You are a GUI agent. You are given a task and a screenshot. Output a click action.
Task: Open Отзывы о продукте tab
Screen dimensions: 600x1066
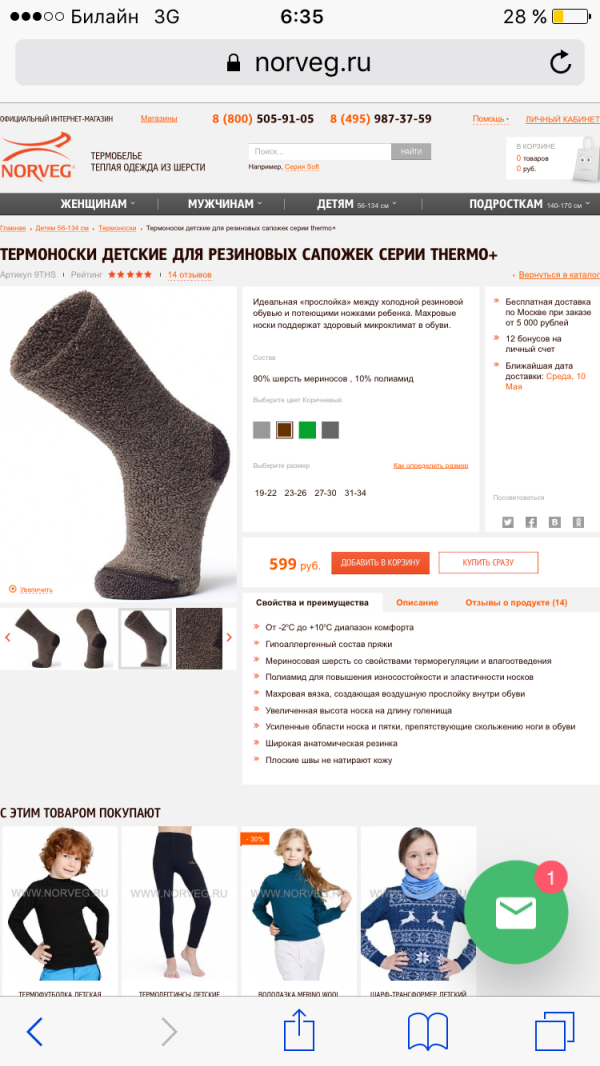(x=516, y=602)
